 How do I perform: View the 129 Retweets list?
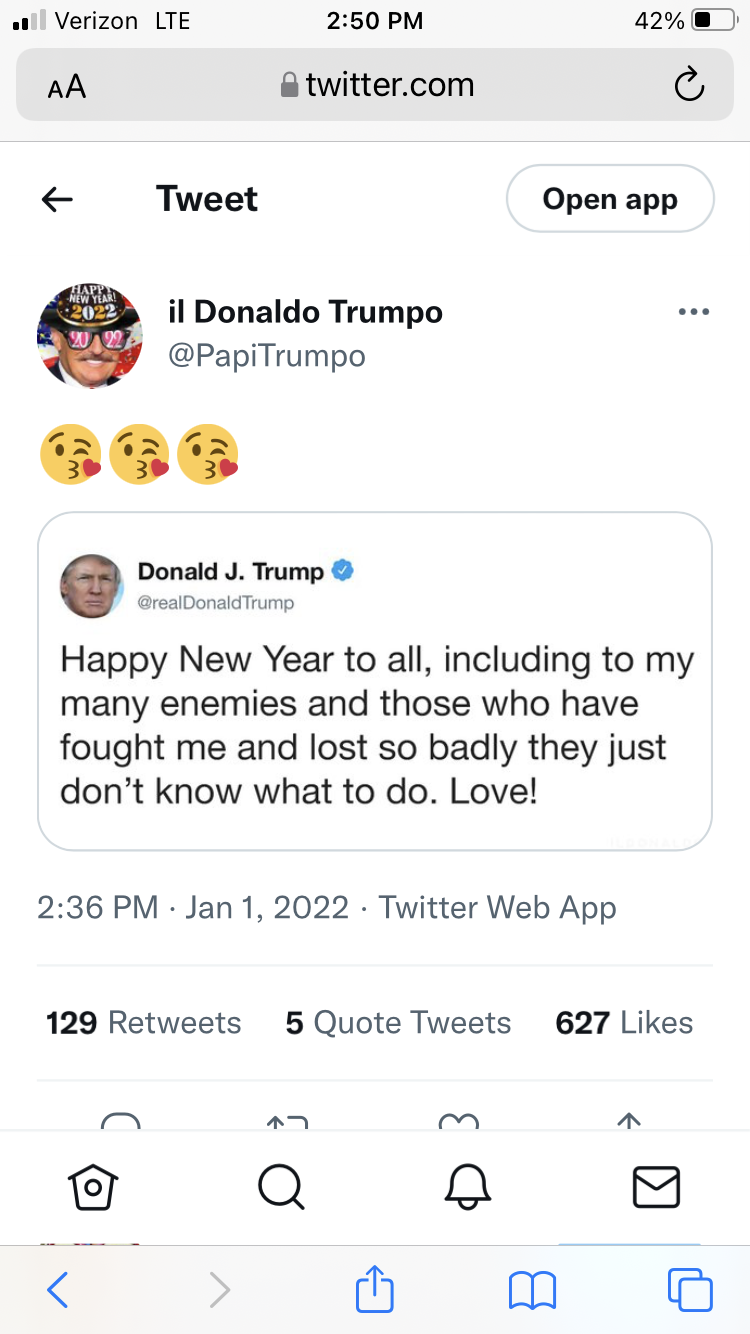coord(144,1023)
